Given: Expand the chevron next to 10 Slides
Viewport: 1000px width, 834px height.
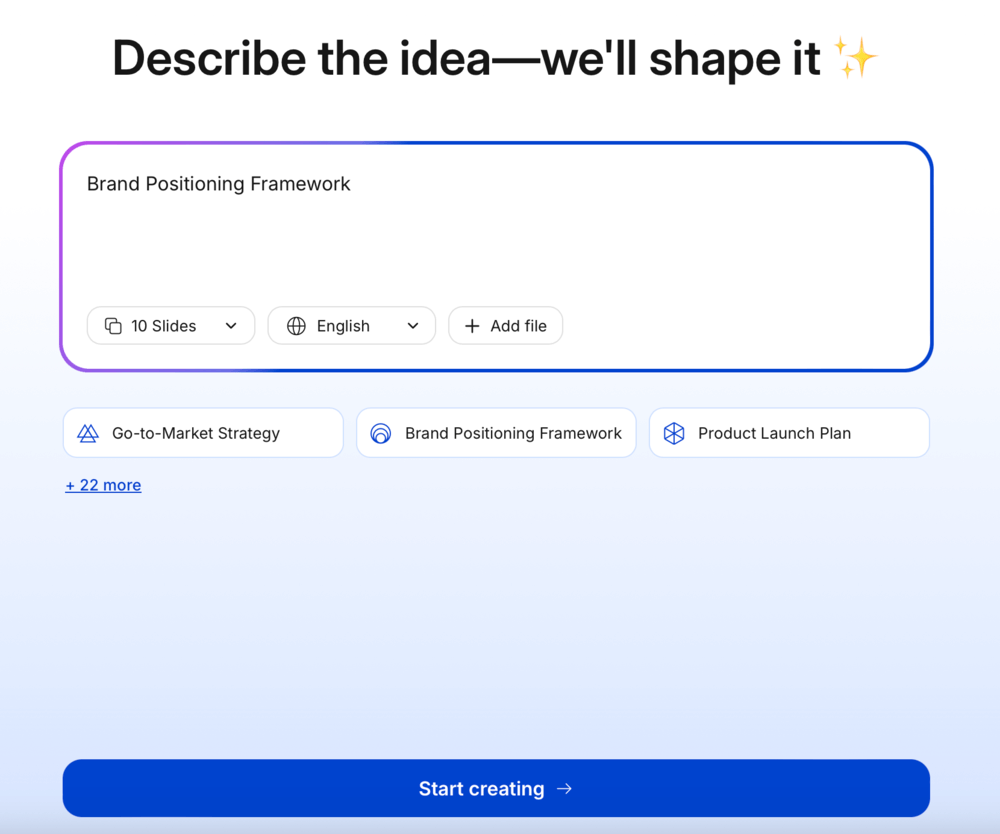Looking at the screenshot, I should tap(231, 326).
